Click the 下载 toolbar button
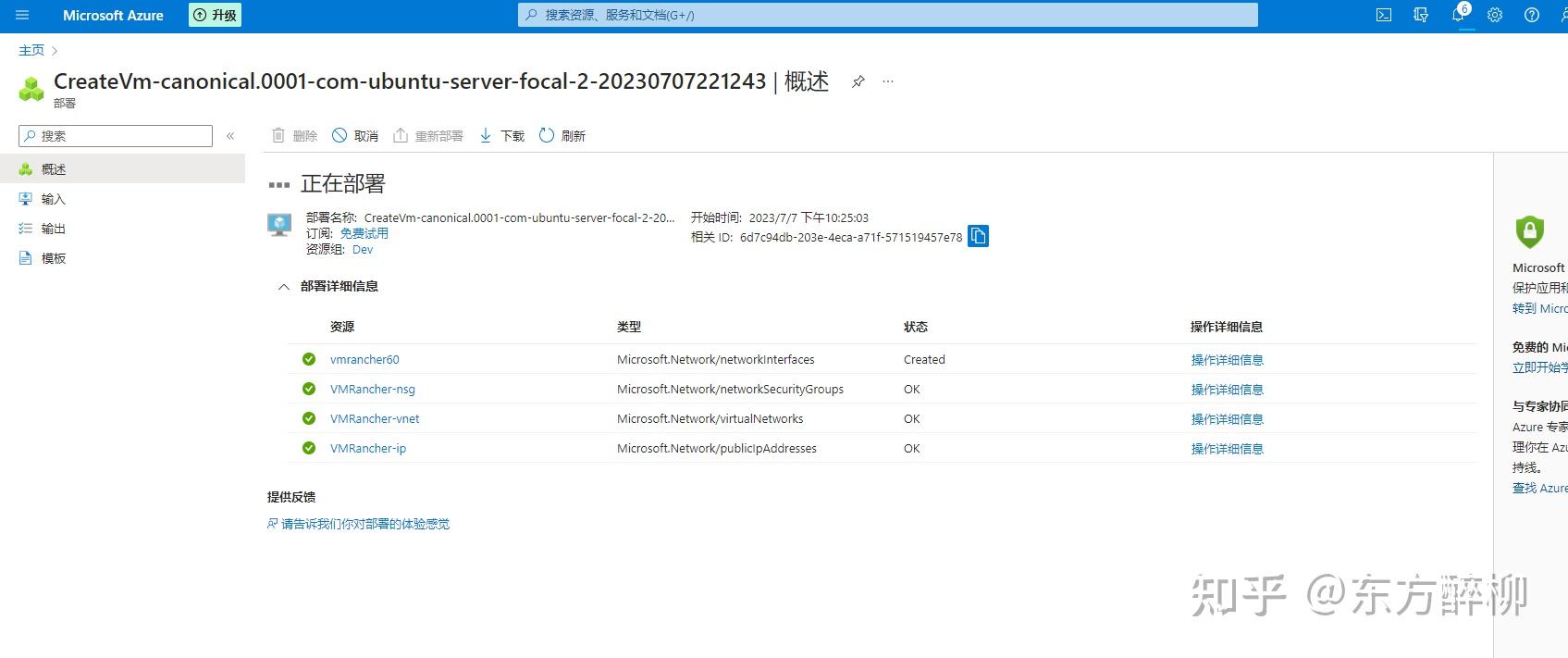Screen dimensions: 1568x658 coord(501,136)
